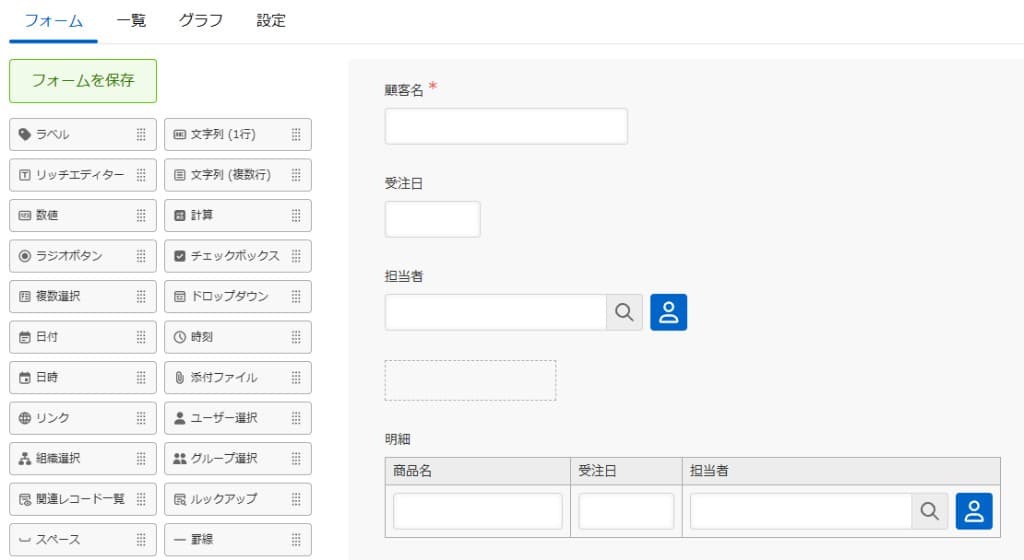Click search icon in 担当者 form field
1024x560 pixels.
[x=624, y=312]
